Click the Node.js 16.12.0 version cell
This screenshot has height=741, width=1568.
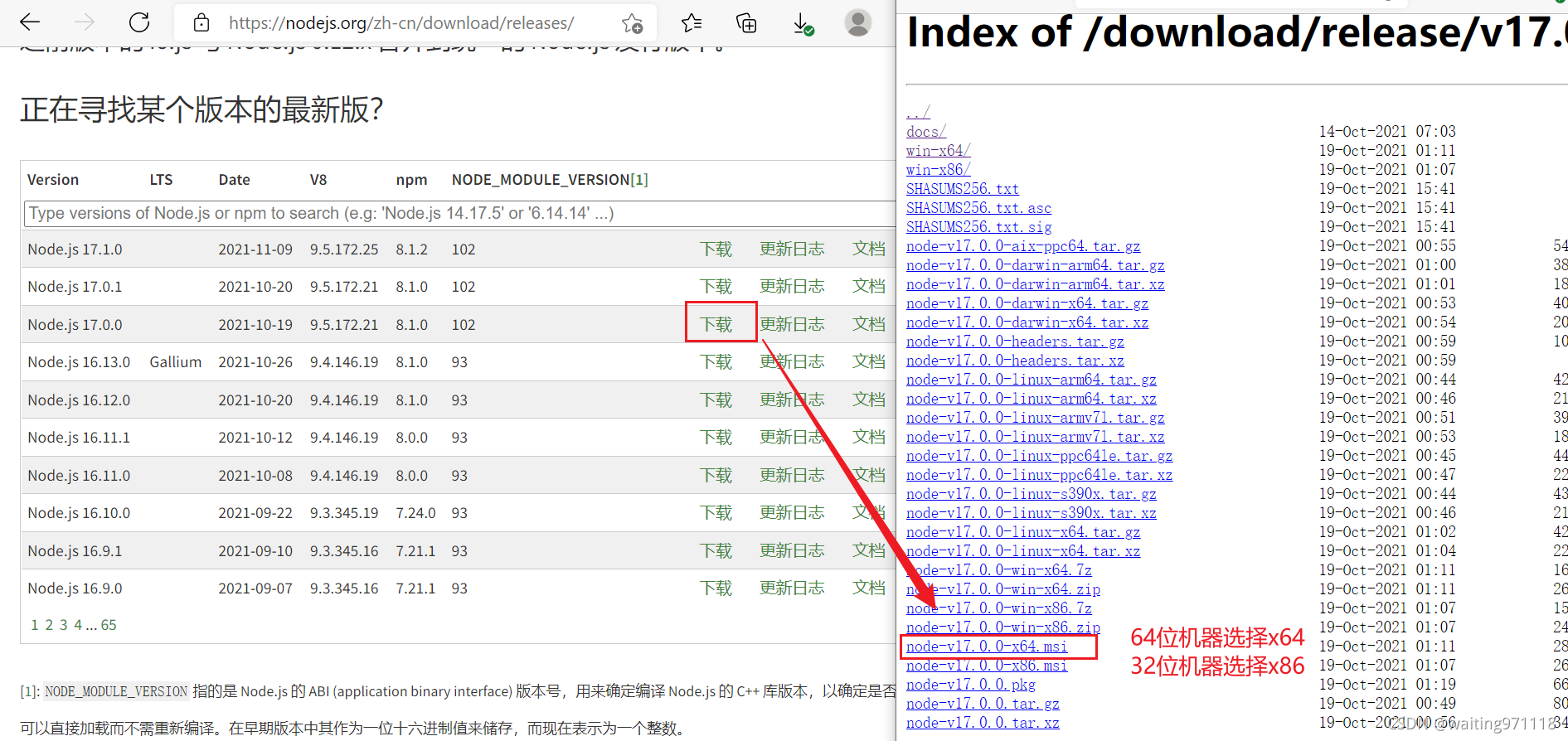[79, 400]
